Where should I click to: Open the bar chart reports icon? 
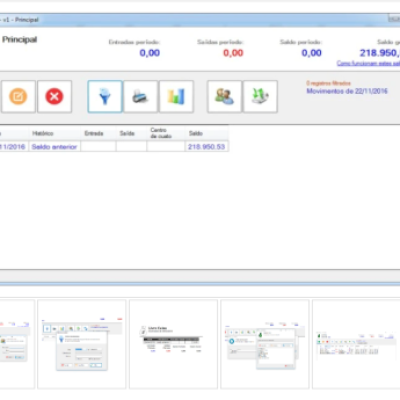(176, 97)
